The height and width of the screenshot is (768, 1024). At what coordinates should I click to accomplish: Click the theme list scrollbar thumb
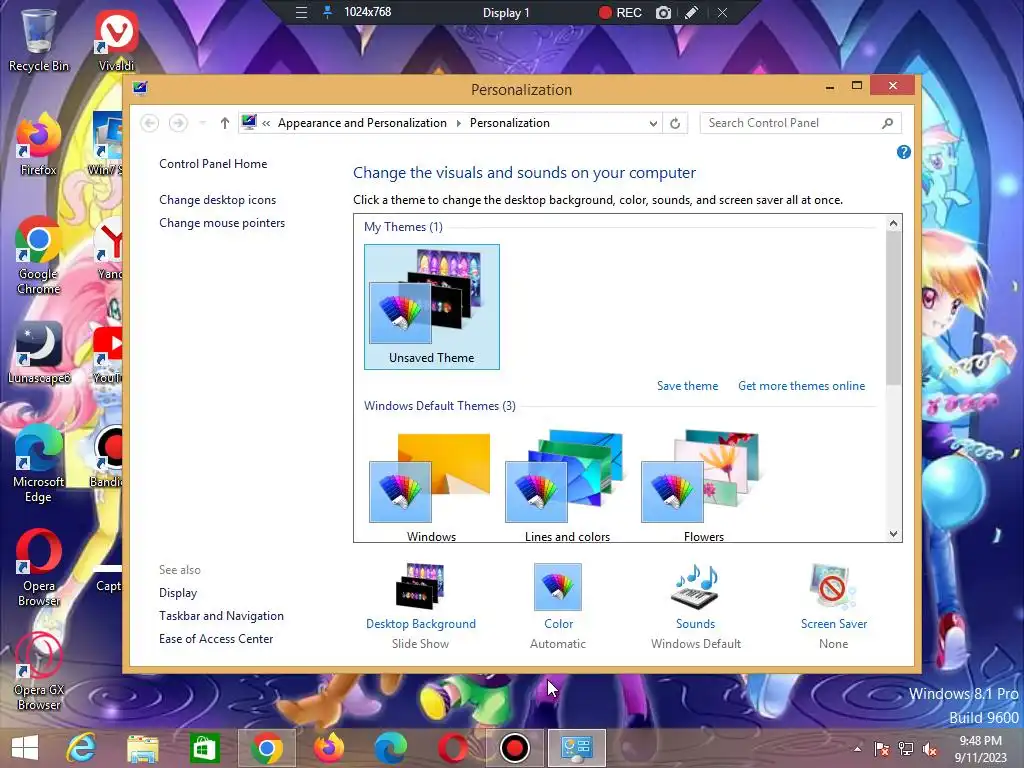click(x=893, y=308)
